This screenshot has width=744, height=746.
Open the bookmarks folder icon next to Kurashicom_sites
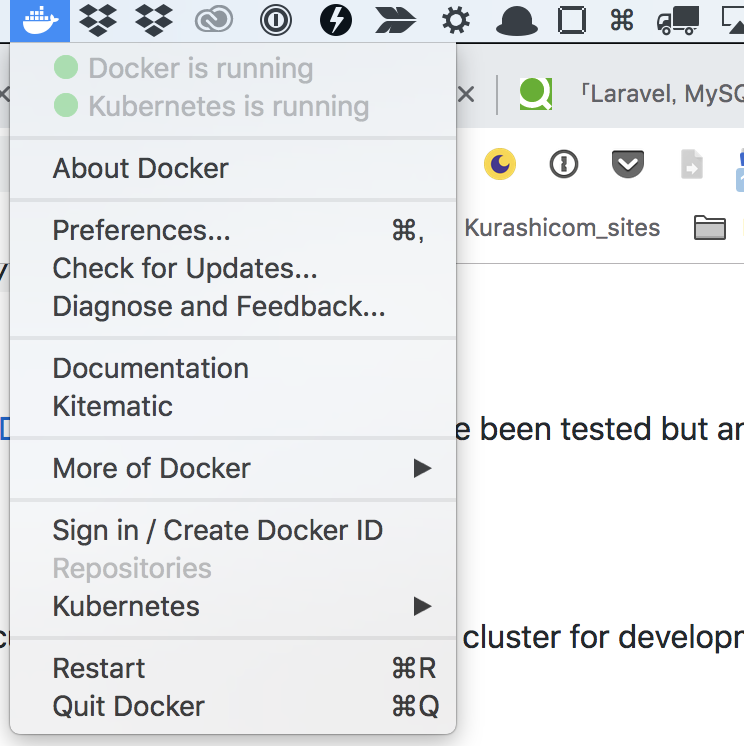(x=710, y=227)
